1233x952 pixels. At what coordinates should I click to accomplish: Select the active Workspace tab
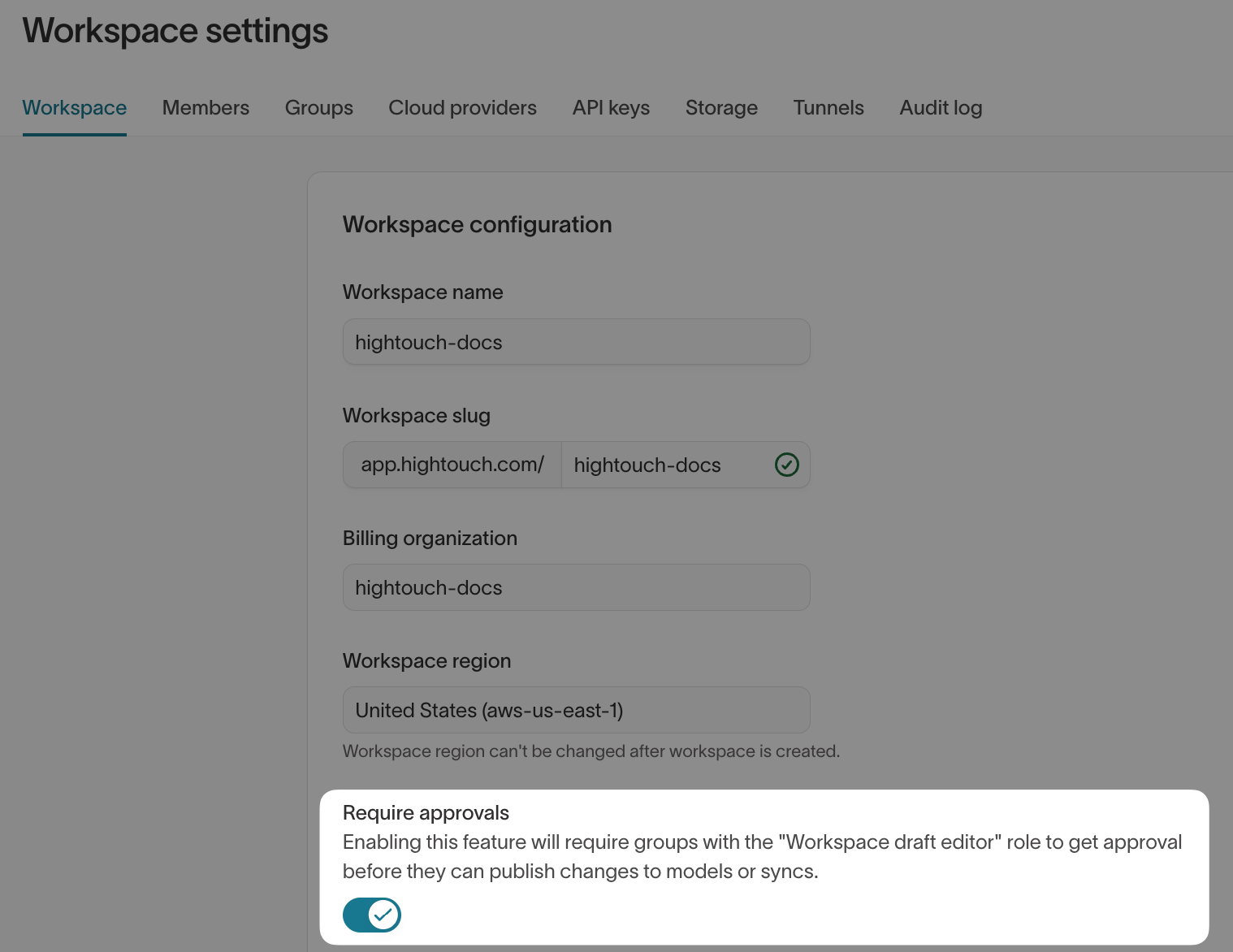(x=75, y=108)
